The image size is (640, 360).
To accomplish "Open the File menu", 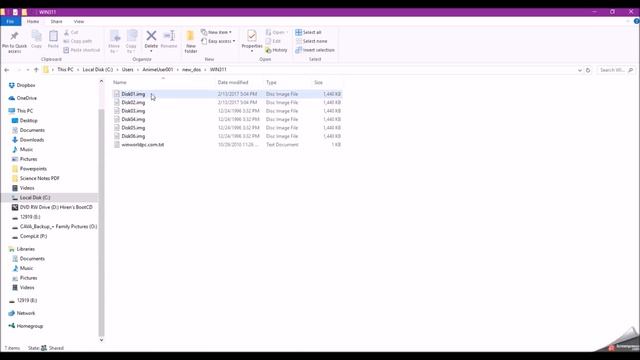I will click(11, 21).
